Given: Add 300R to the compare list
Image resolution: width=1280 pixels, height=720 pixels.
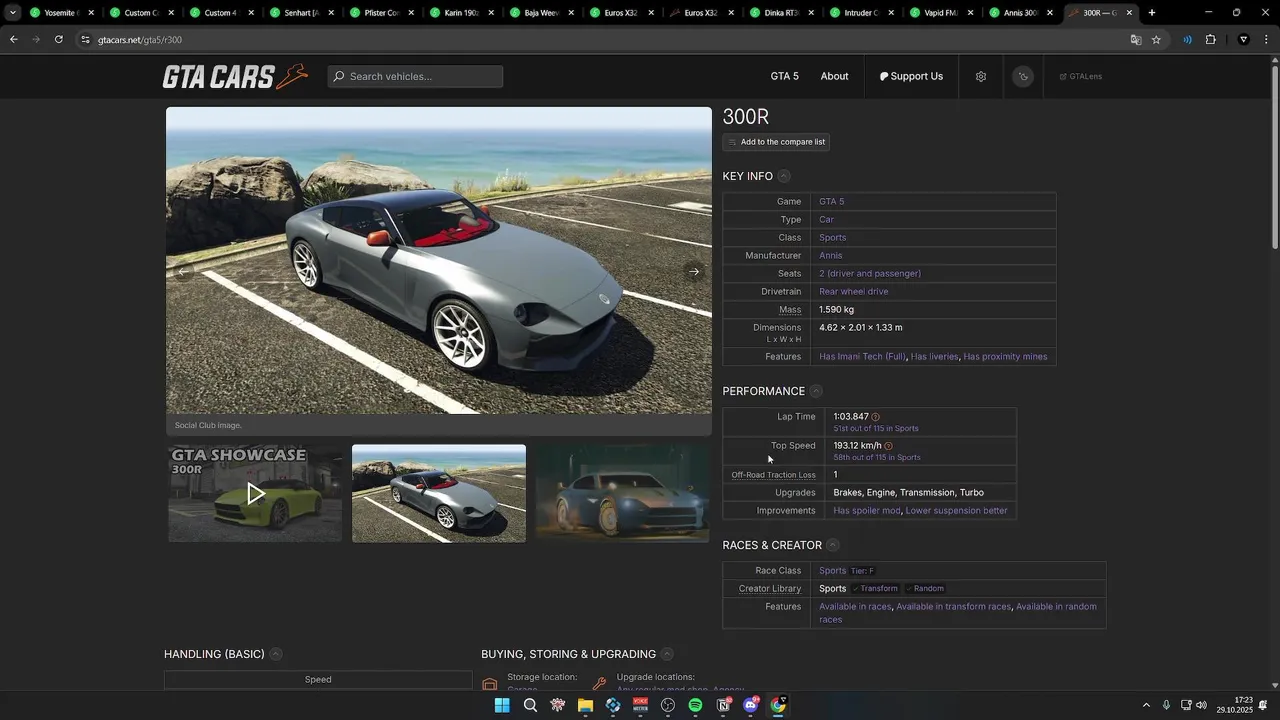Looking at the screenshot, I should (776, 142).
